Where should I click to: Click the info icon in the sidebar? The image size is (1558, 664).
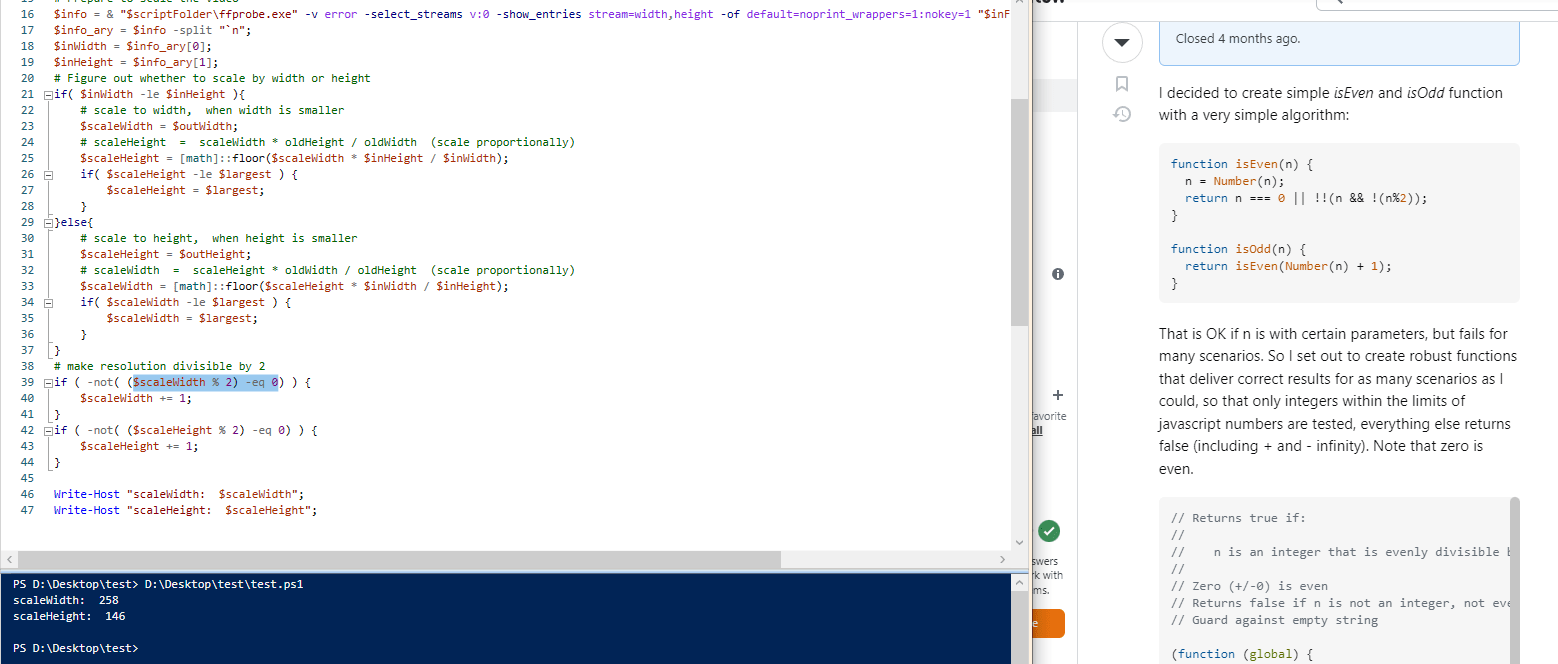[x=1058, y=273]
